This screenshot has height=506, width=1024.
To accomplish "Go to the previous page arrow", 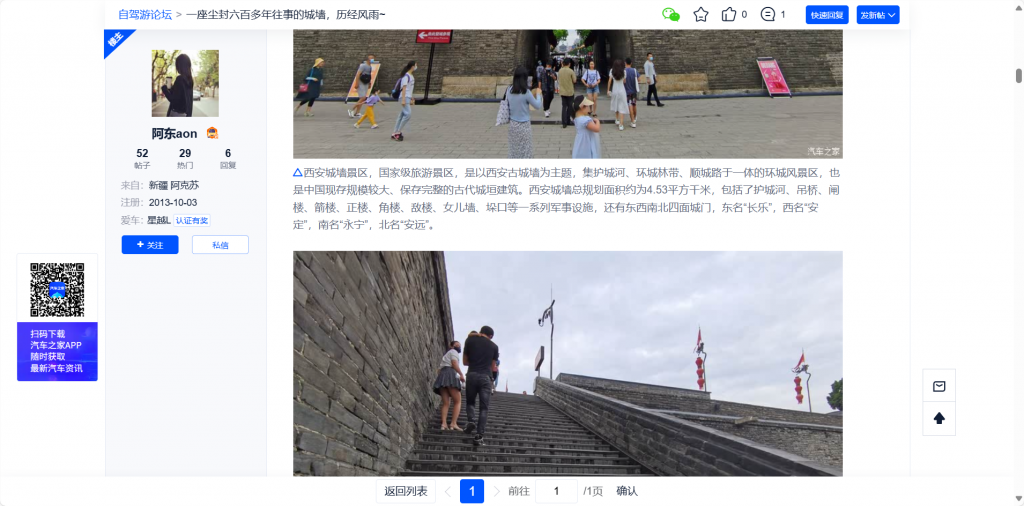I will [447, 491].
